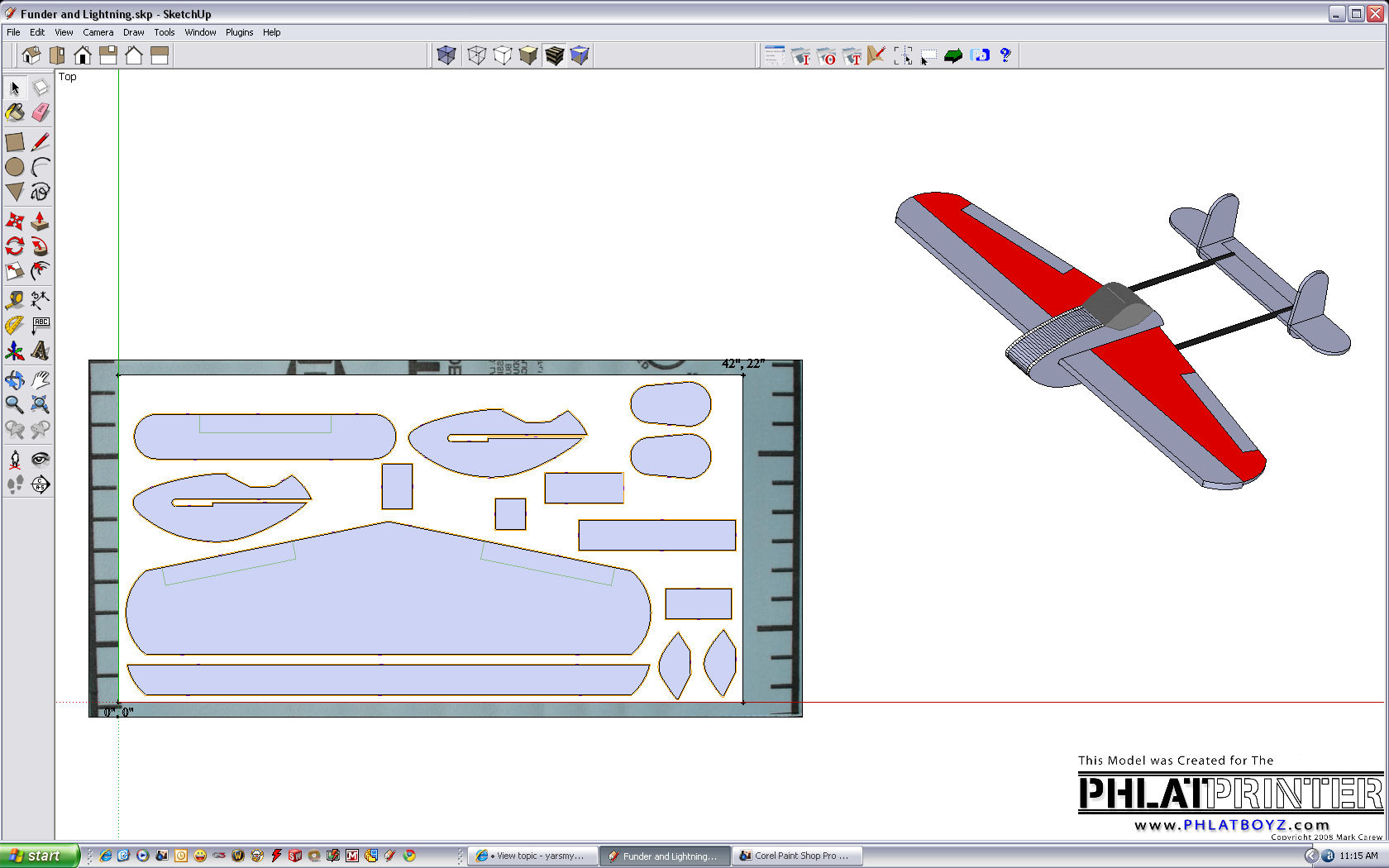Click the Windows Start button

click(x=39, y=856)
